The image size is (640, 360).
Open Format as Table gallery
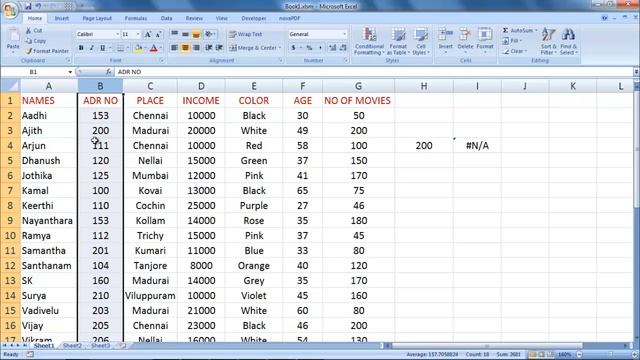click(x=398, y=41)
